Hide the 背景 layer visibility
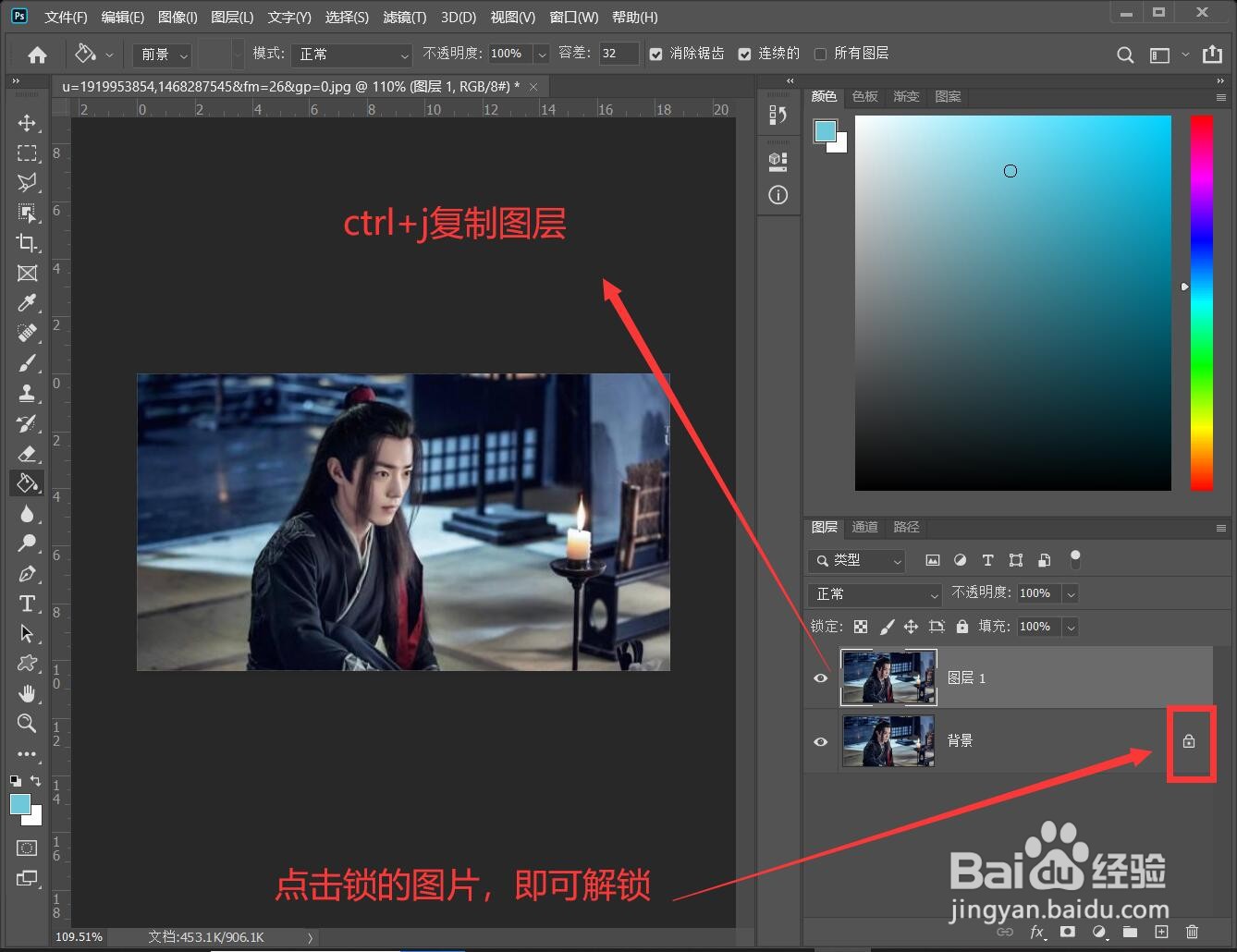The image size is (1237, 952). click(820, 741)
